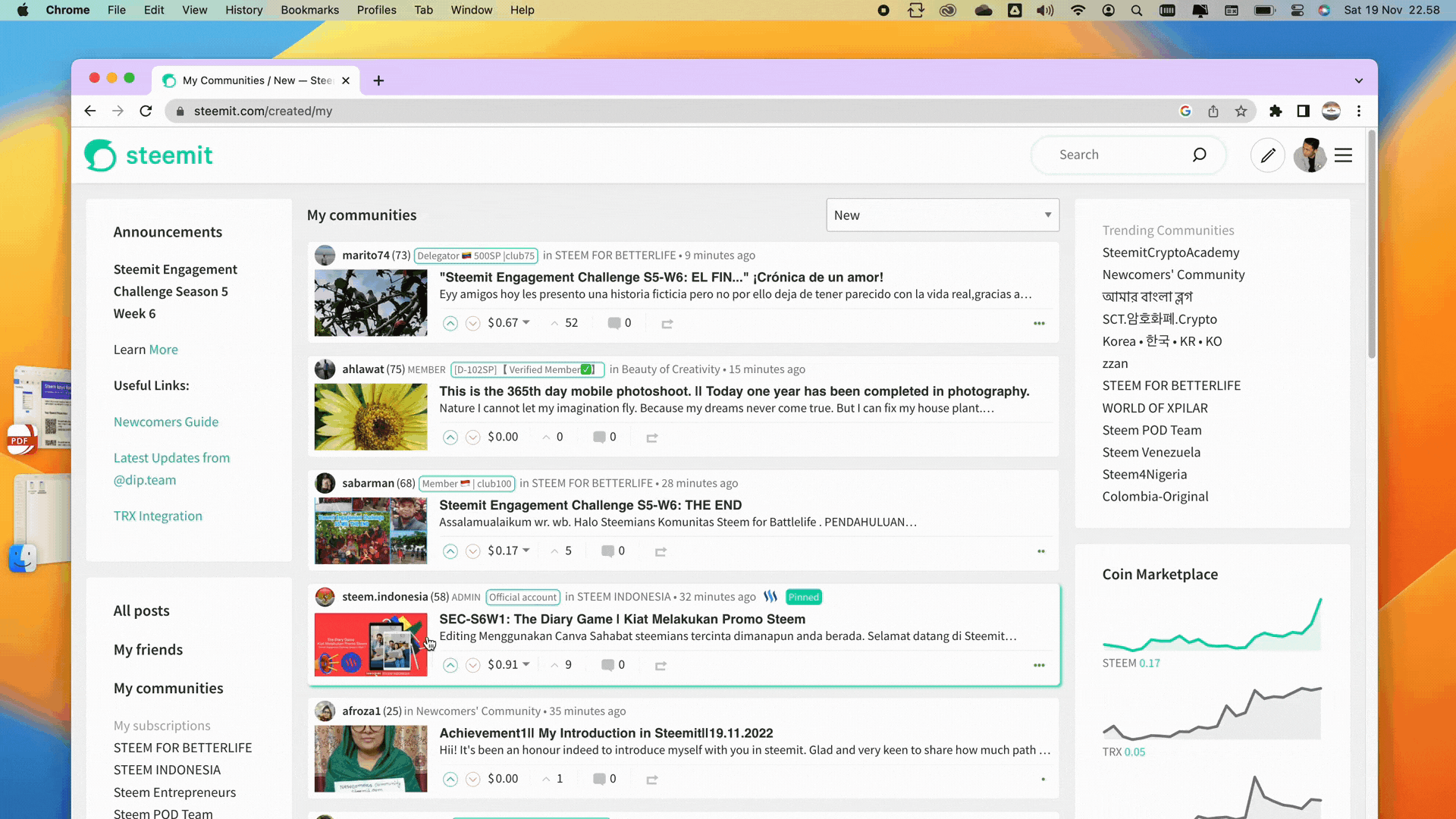
Task: Open the Profiles menu
Action: [376, 10]
